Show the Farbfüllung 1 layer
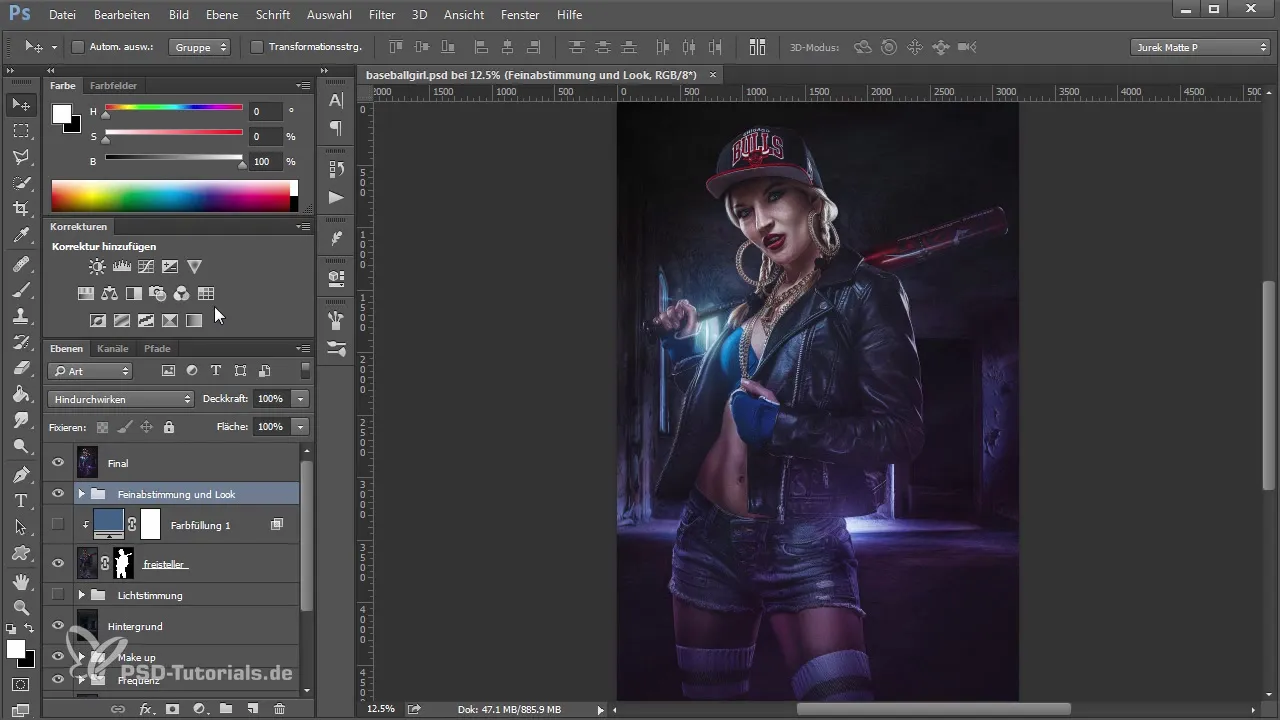This screenshot has height=720, width=1280. click(x=58, y=524)
